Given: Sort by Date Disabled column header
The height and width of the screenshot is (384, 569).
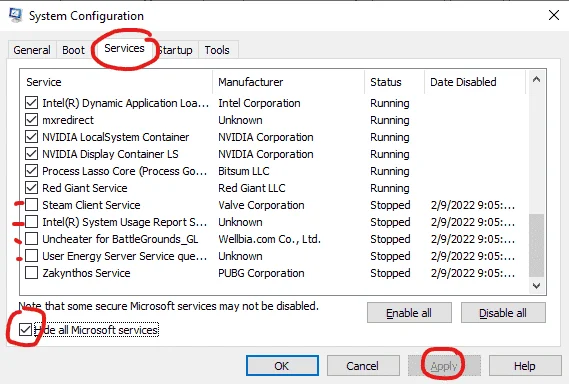Looking at the screenshot, I should click(x=475, y=82).
